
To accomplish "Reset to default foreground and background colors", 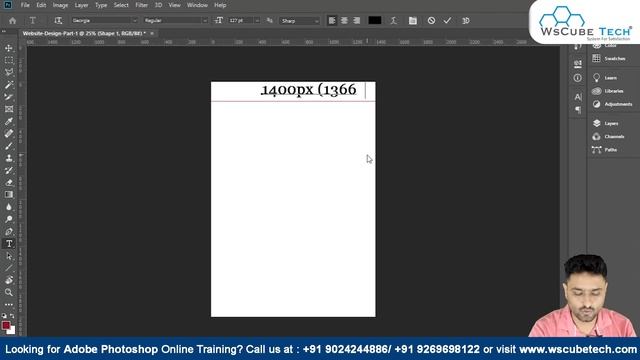I will point(4,316).
